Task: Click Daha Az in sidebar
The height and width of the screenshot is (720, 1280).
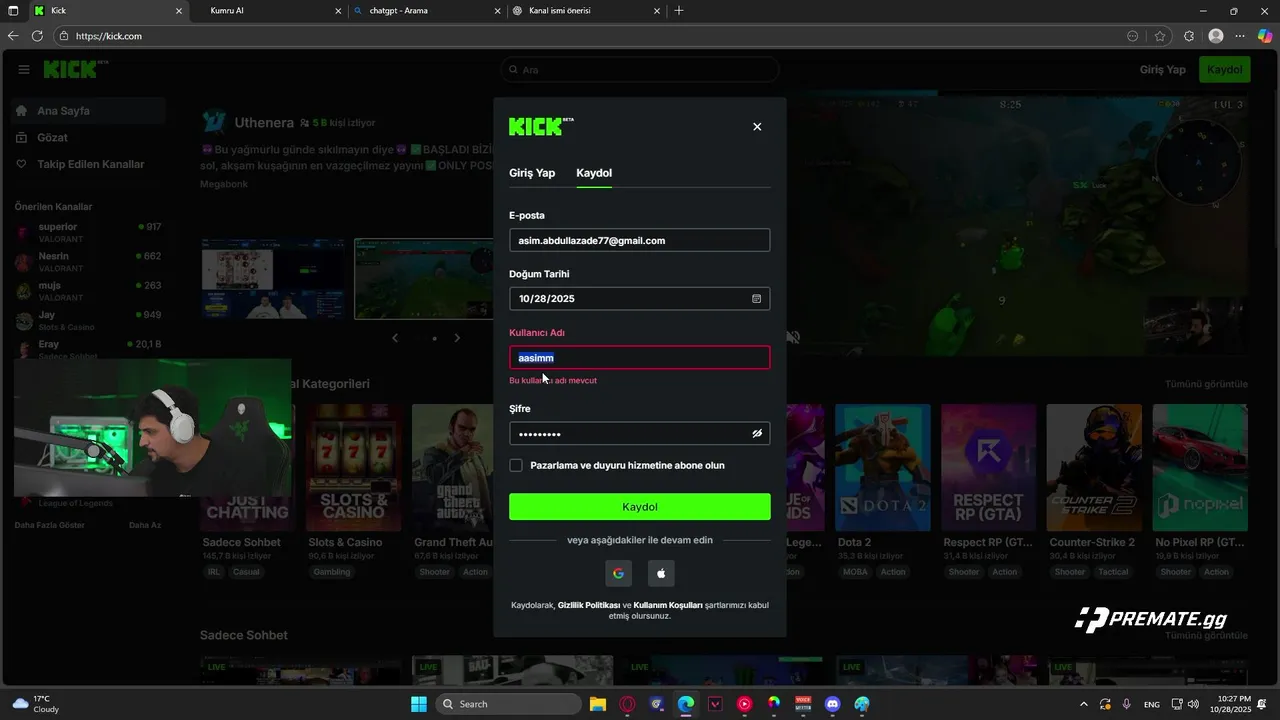Action: (145, 525)
